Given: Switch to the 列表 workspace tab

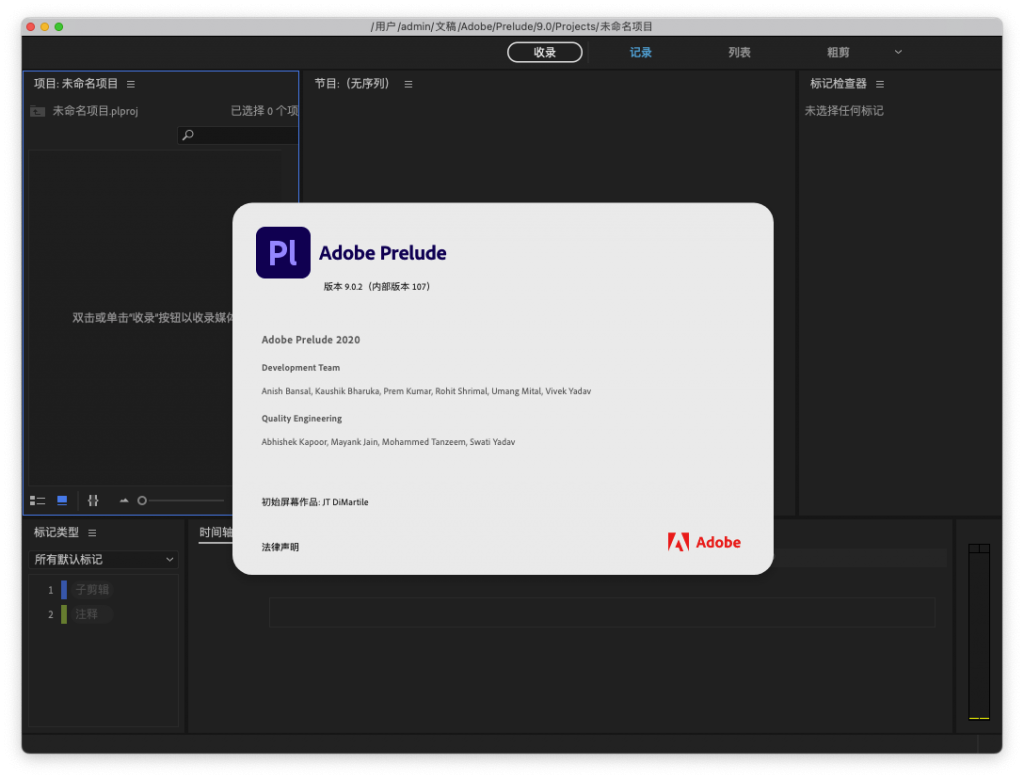Looking at the screenshot, I should [x=739, y=52].
